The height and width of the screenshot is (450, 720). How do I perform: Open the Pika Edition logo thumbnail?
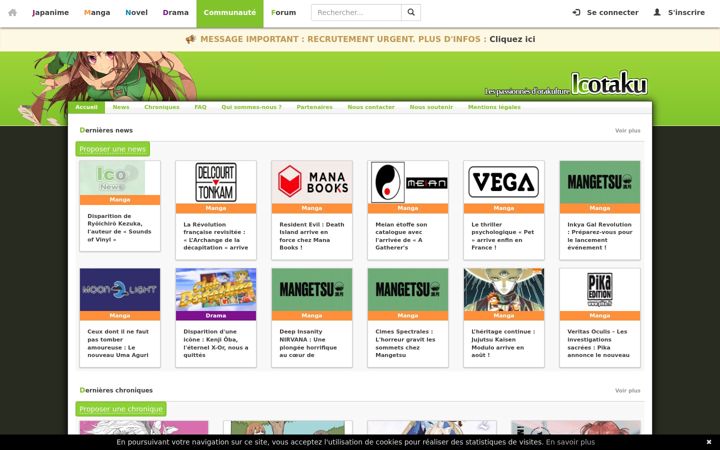coord(600,290)
